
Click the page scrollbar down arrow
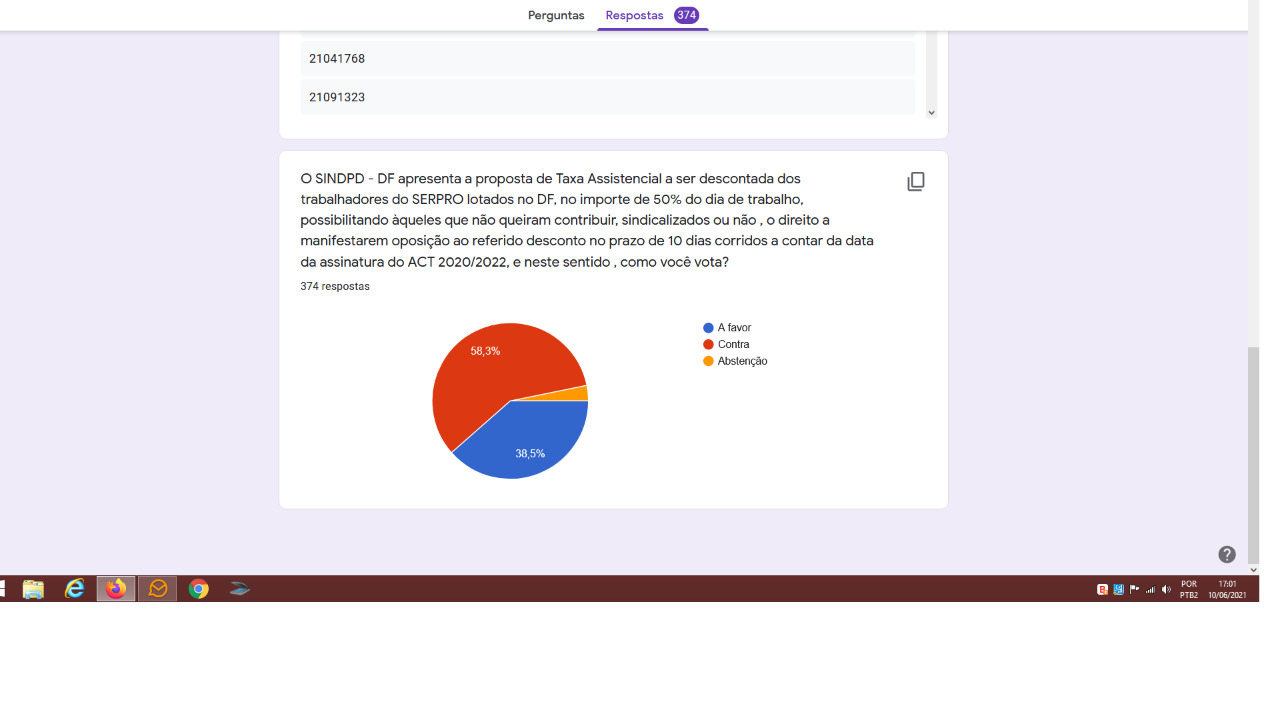pyautogui.click(x=1254, y=570)
